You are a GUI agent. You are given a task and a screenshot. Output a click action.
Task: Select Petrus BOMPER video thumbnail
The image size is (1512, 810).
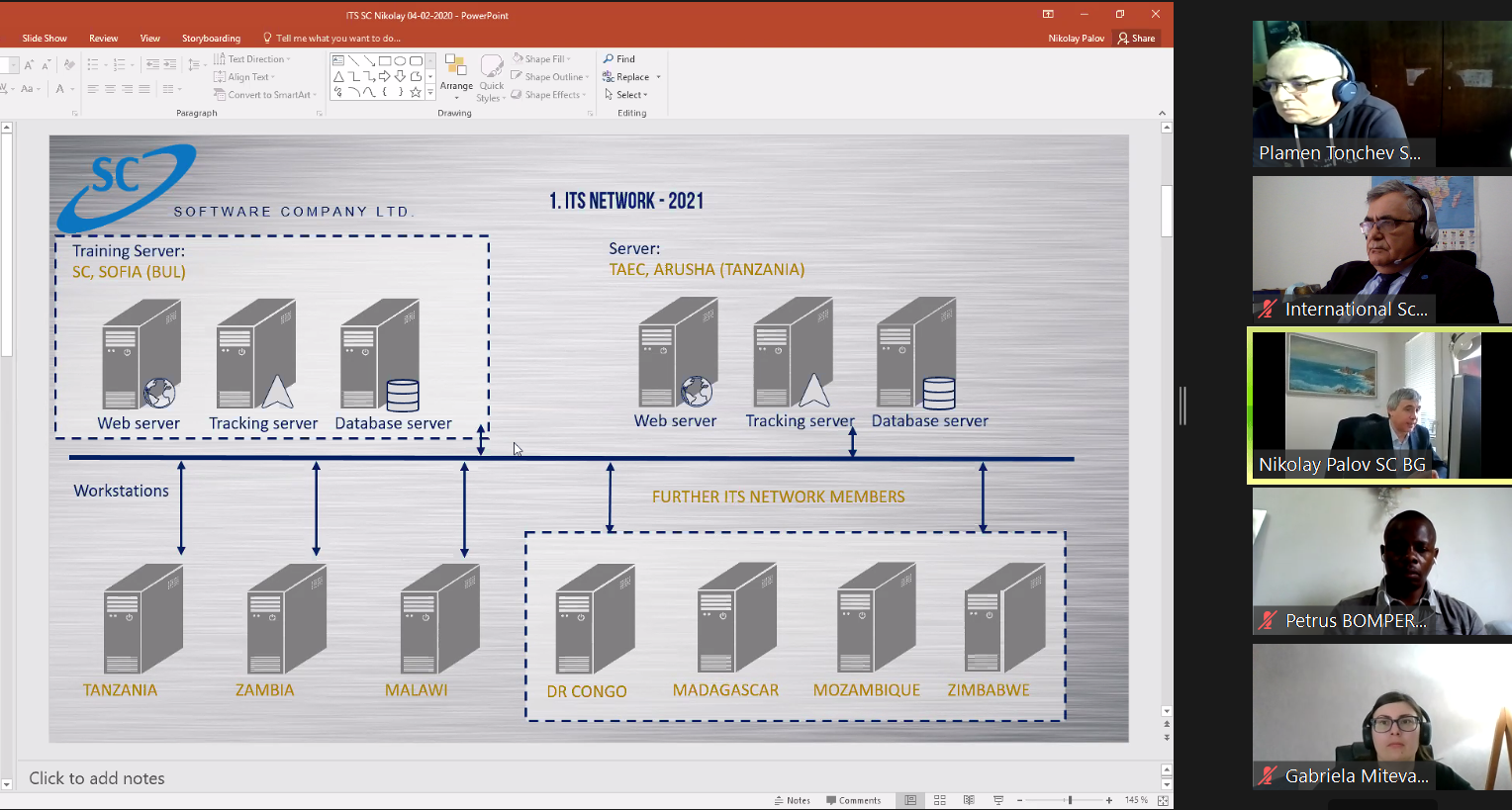click(1382, 561)
